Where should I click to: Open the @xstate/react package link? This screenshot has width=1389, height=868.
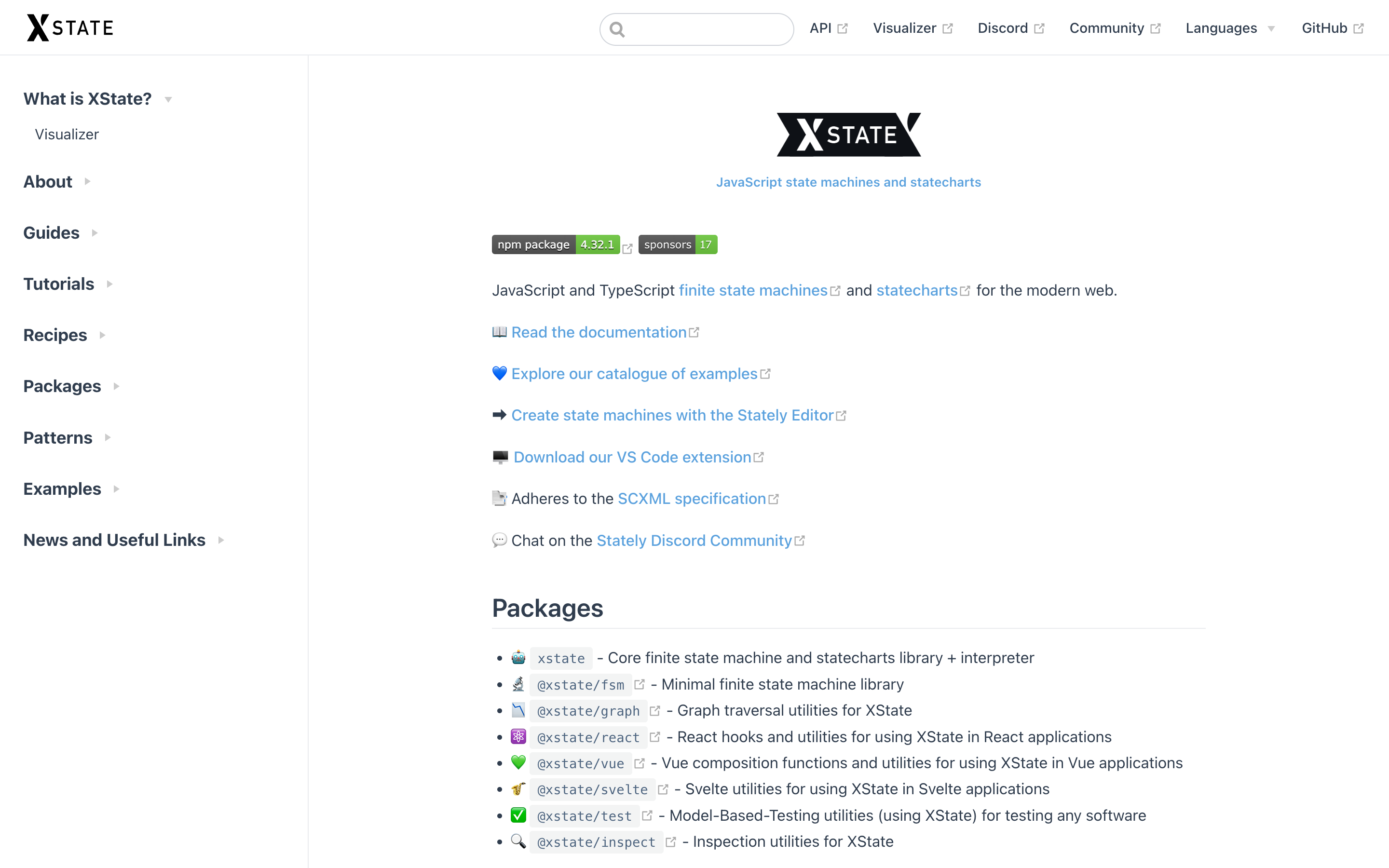coord(588,737)
